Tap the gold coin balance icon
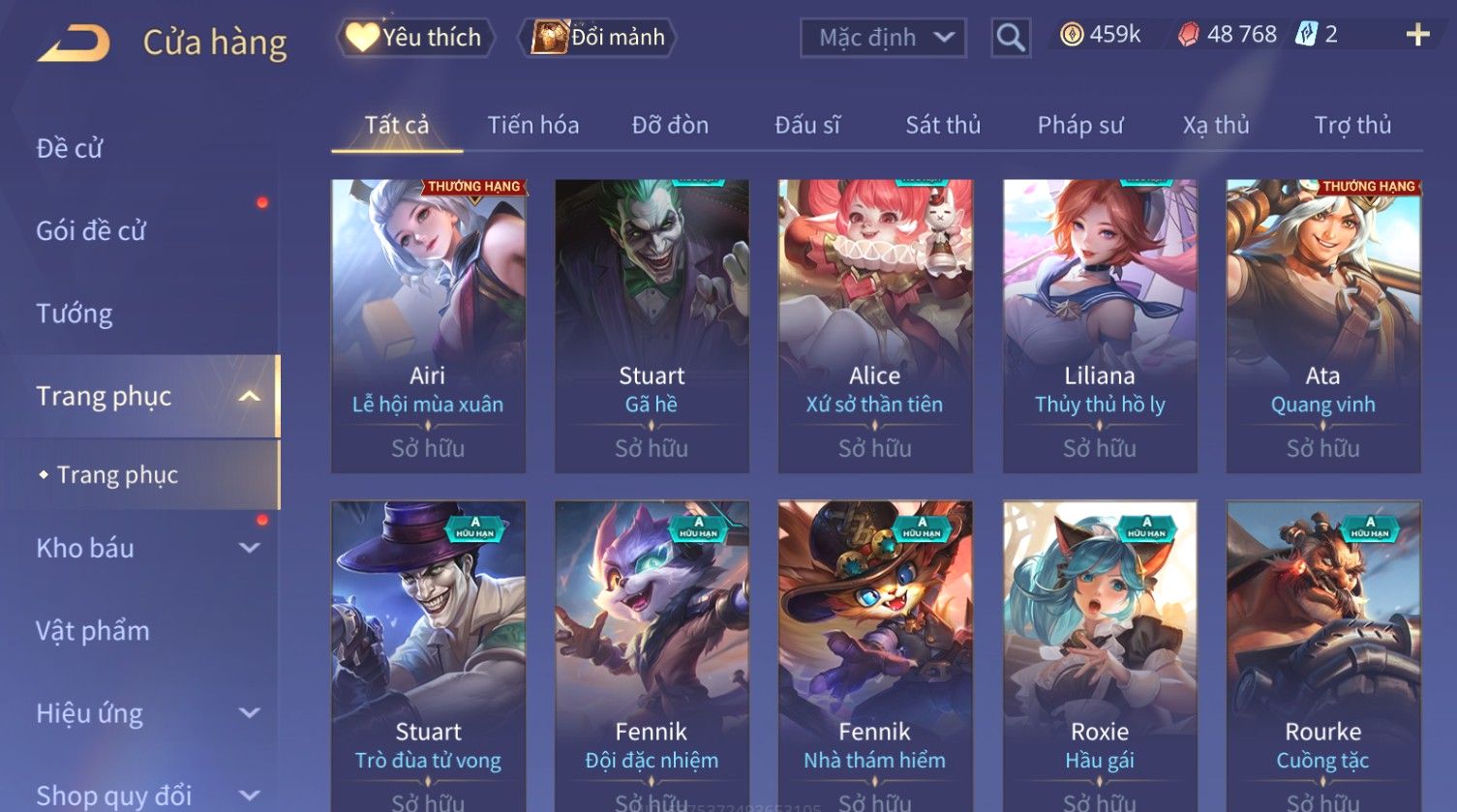The width and height of the screenshot is (1457, 812). [x=1072, y=35]
